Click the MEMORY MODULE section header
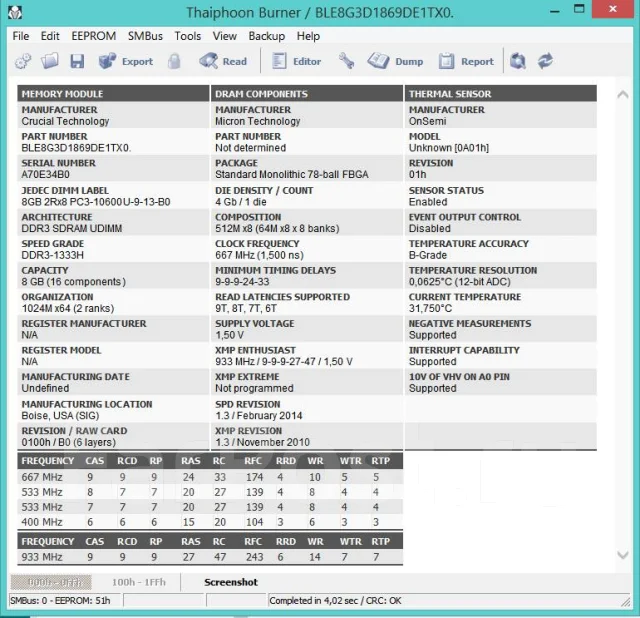Viewport: 640px width, 618px height. [113, 93]
